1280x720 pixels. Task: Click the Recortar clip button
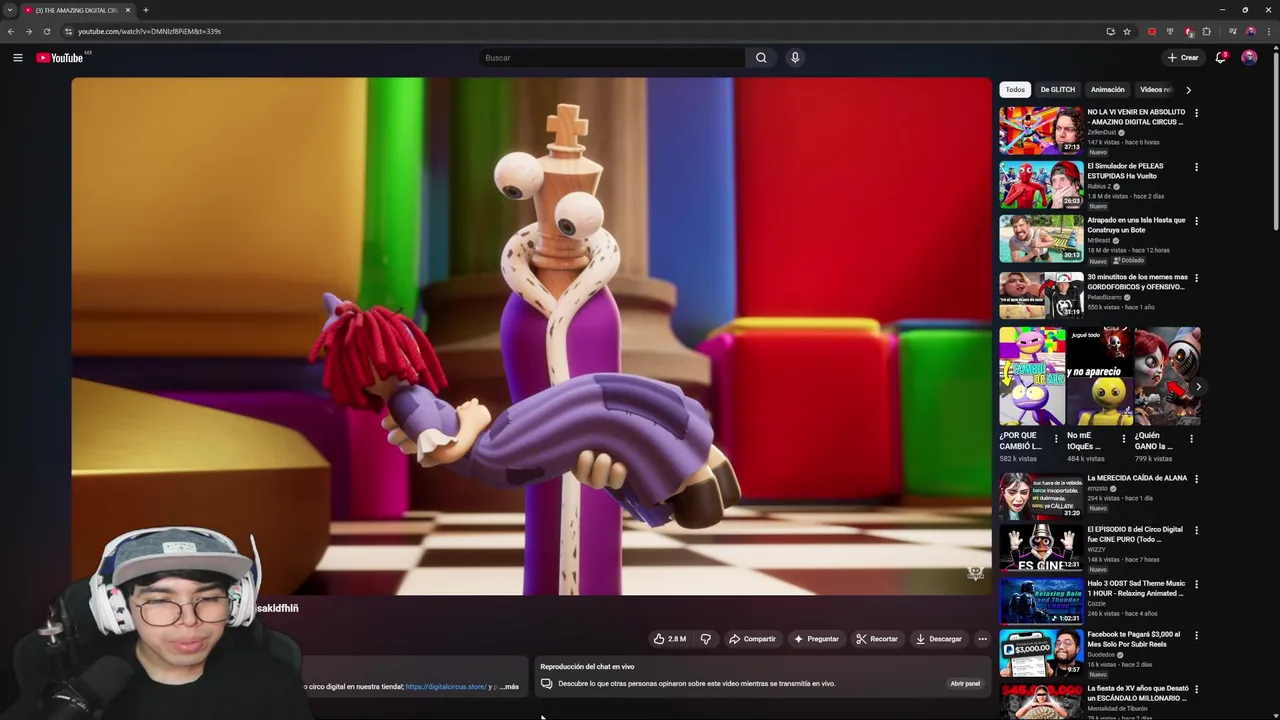877,639
